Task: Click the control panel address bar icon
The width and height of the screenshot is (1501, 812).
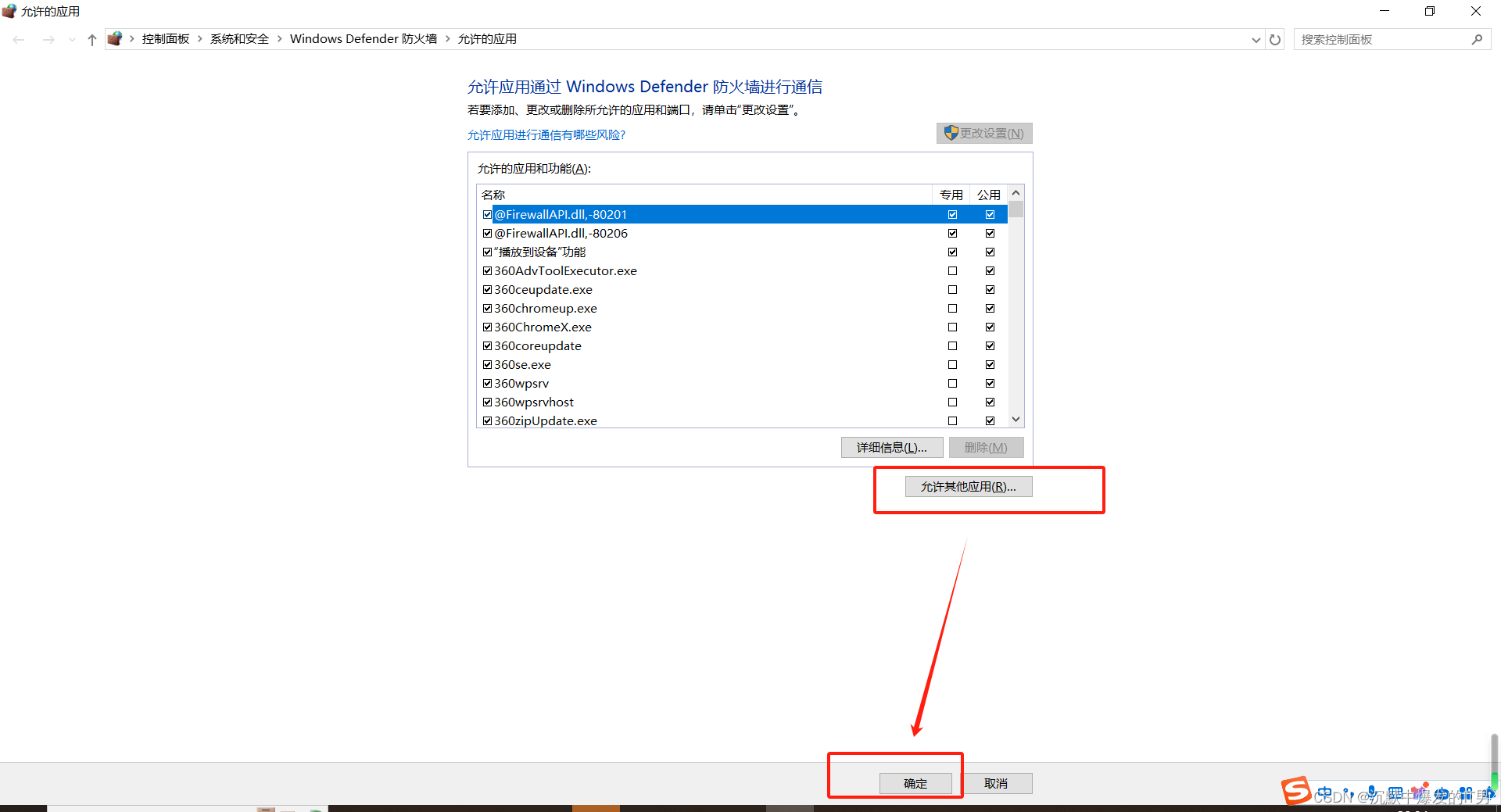Action: click(115, 38)
